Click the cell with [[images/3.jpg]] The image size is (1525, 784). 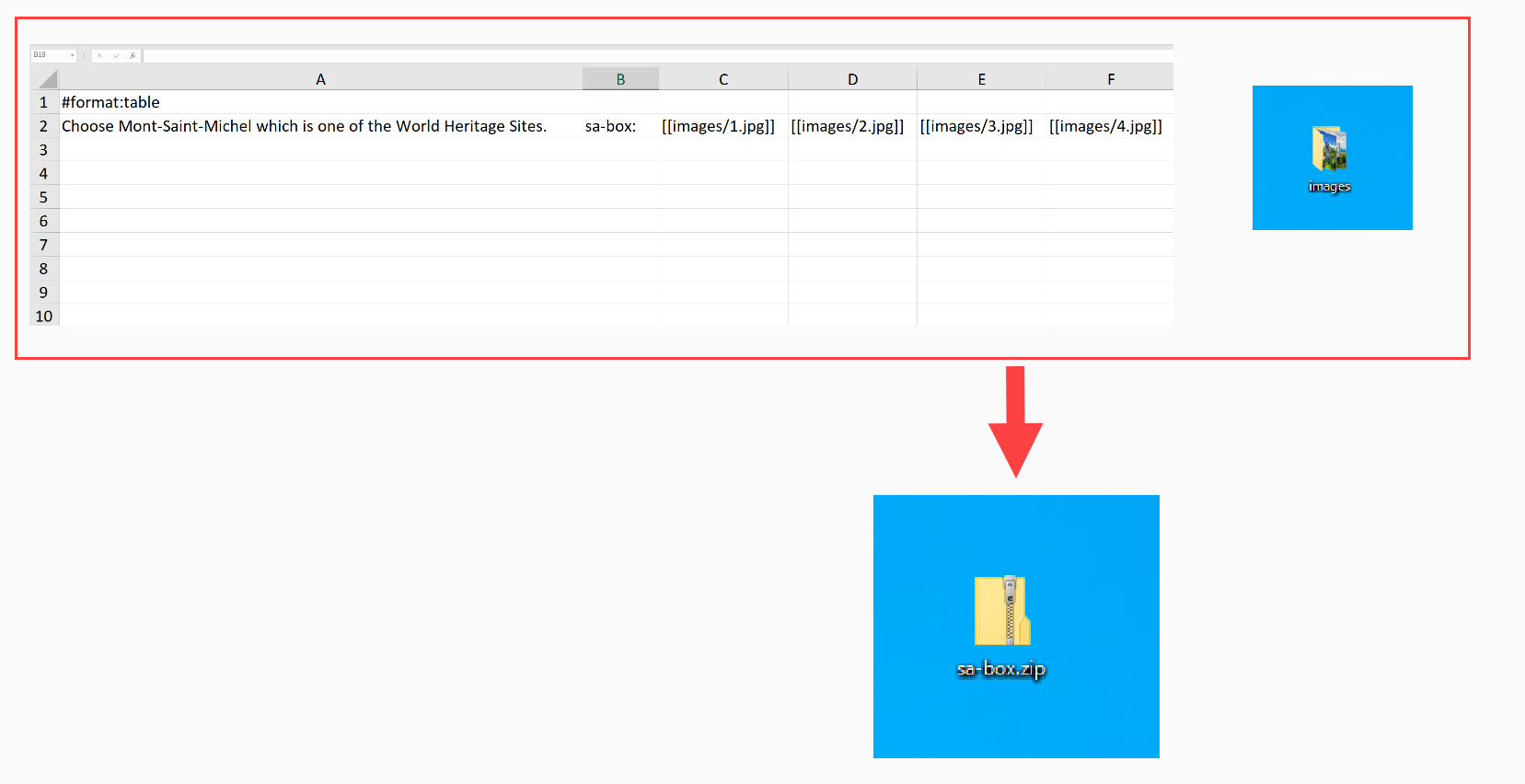coord(981,126)
